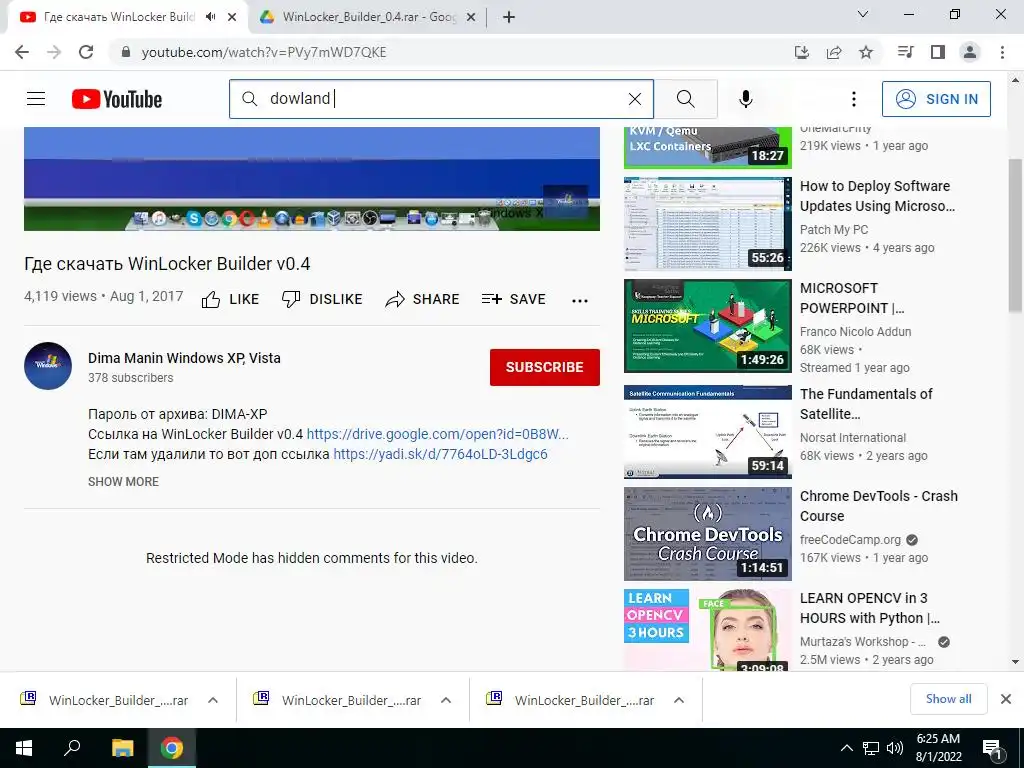Click the browser forward arrow
1024x768 pixels.
[x=54, y=52]
